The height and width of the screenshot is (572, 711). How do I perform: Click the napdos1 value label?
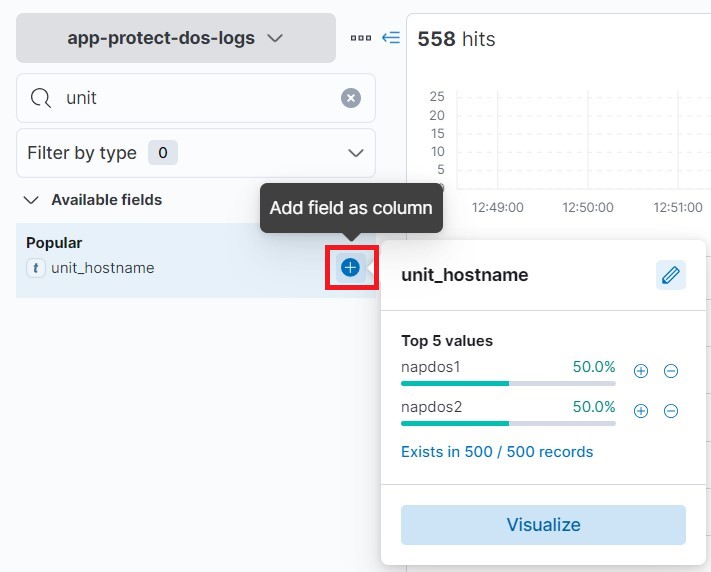tap(431, 367)
